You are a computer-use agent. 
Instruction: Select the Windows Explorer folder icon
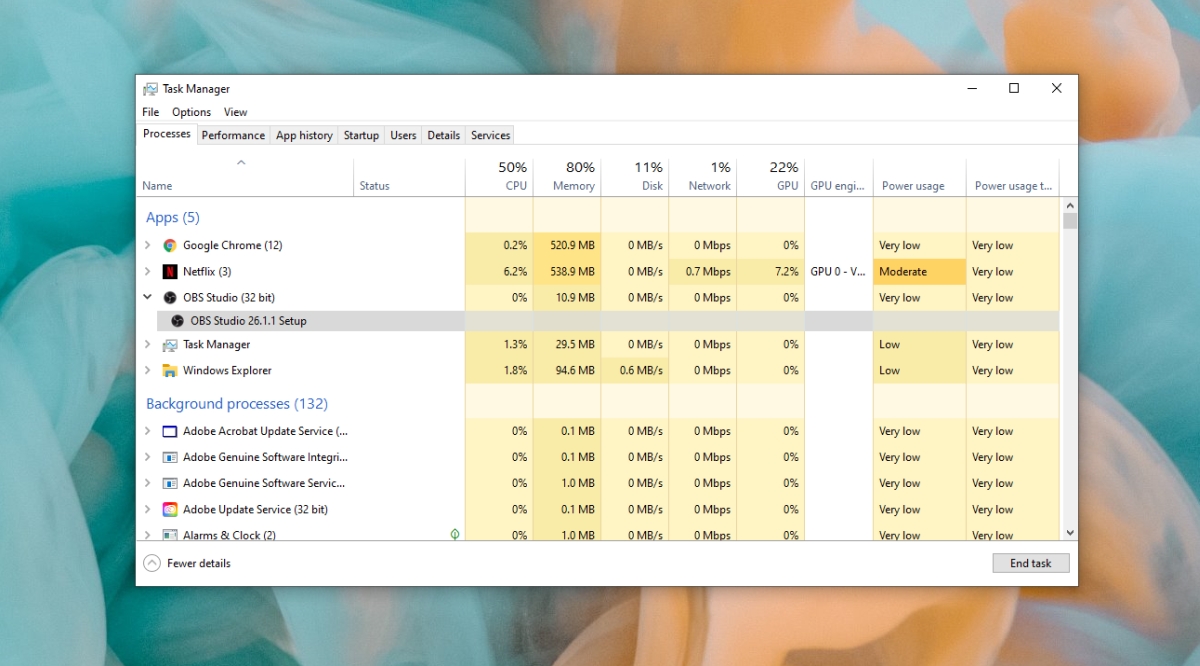point(169,370)
